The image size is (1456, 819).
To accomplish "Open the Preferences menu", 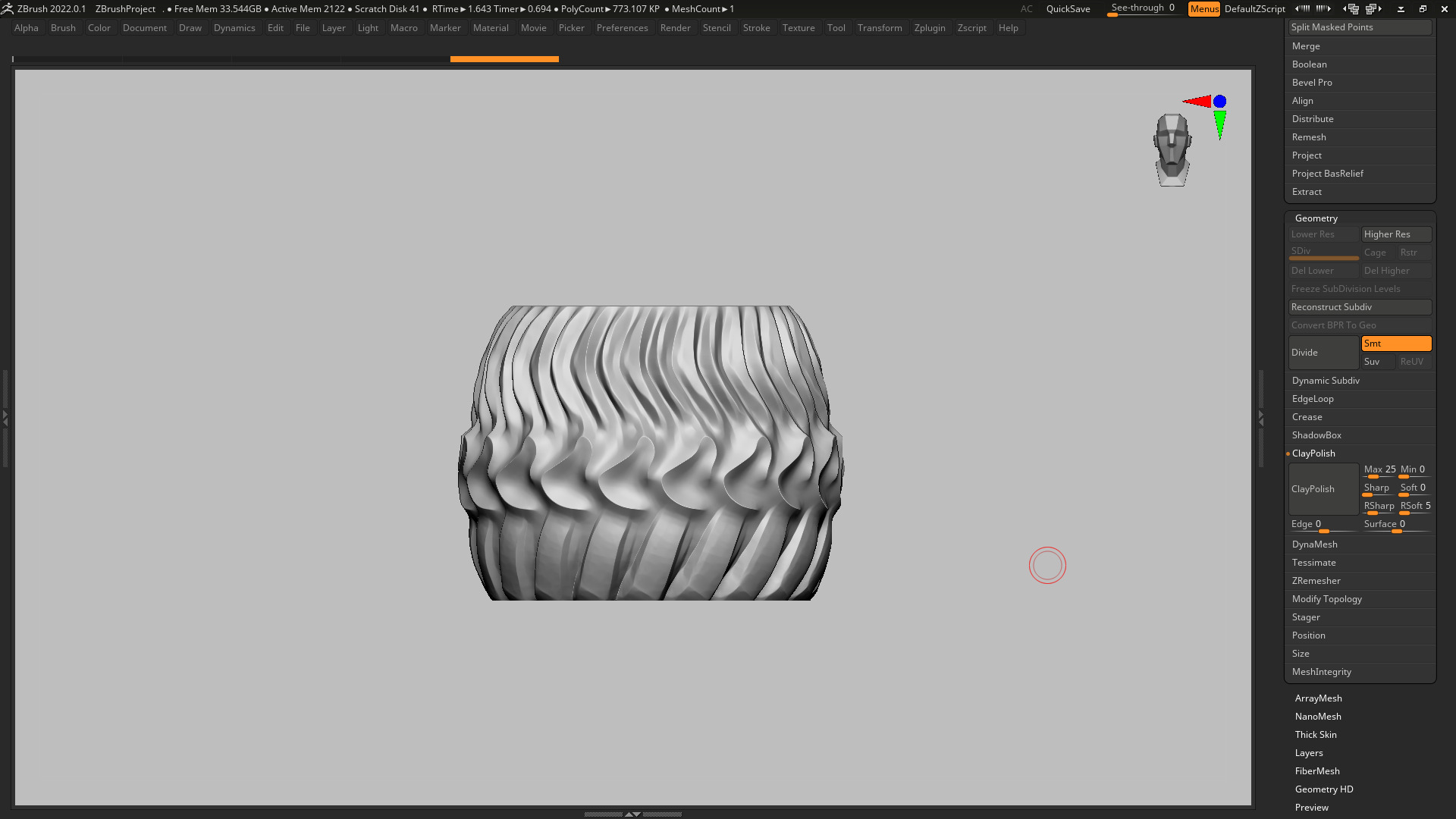I will tap(622, 28).
